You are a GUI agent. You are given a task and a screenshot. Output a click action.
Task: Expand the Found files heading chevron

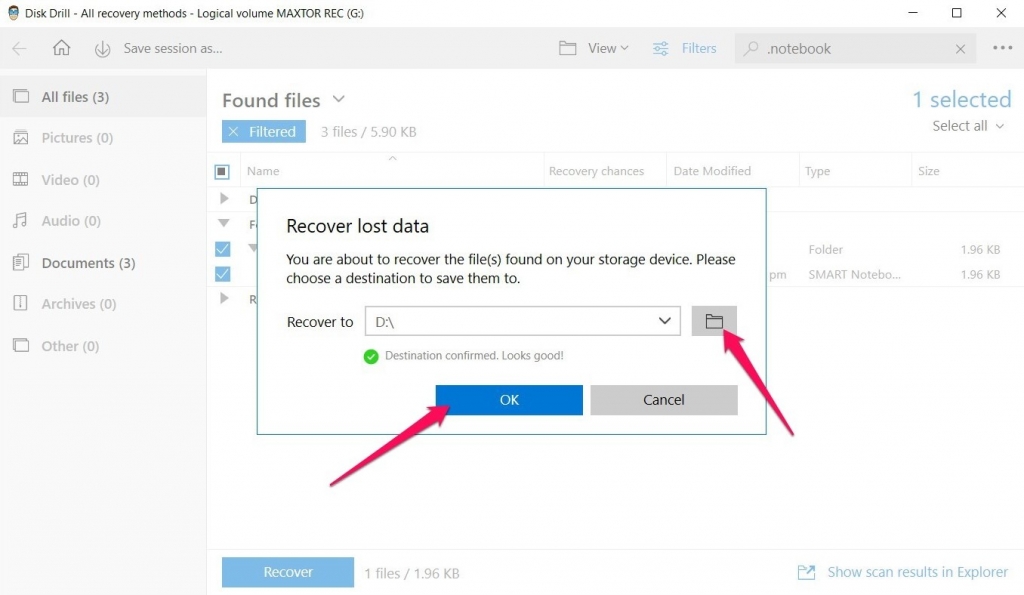pos(338,100)
